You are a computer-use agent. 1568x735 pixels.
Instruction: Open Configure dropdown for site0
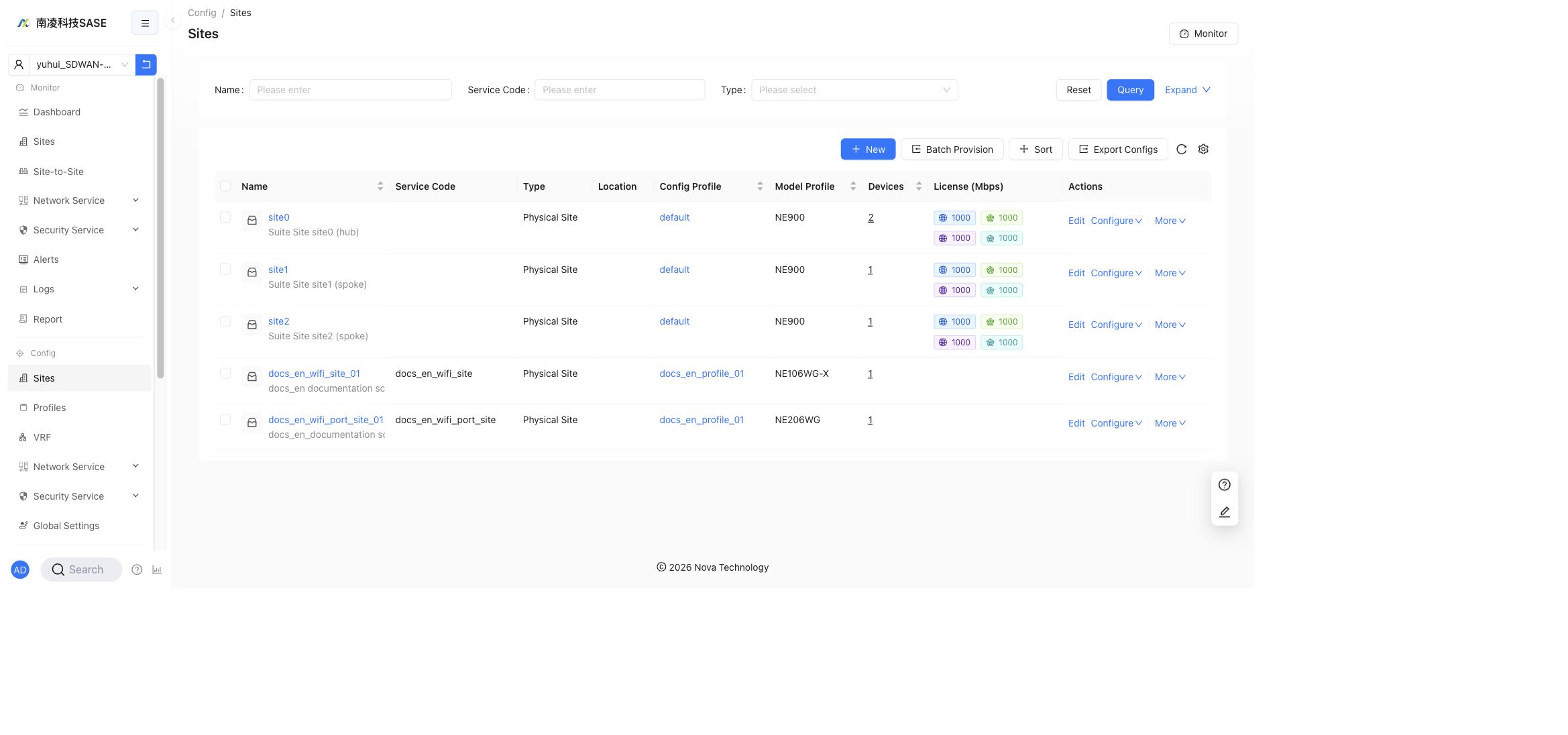coord(1116,221)
